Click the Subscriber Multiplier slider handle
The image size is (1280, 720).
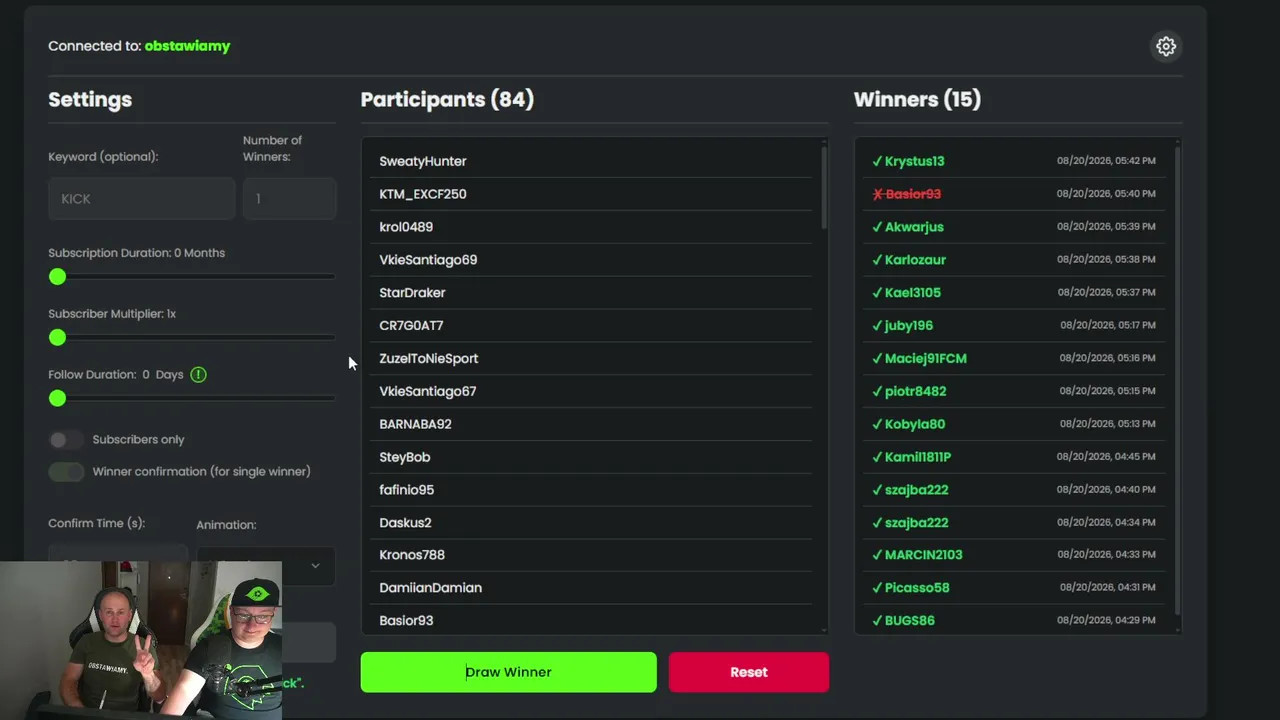click(x=57, y=338)
